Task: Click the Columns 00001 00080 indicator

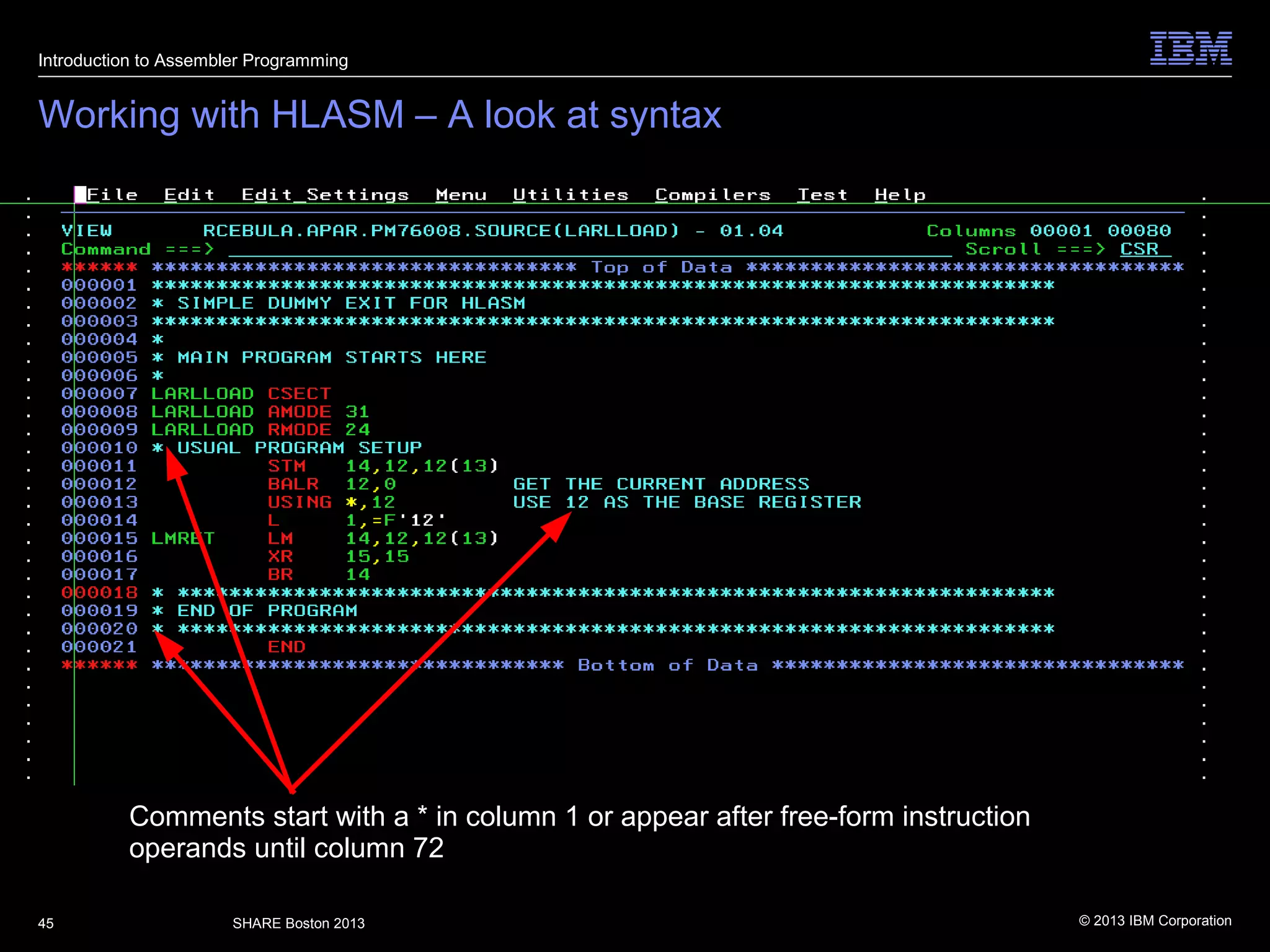Action: (1049, 231)
